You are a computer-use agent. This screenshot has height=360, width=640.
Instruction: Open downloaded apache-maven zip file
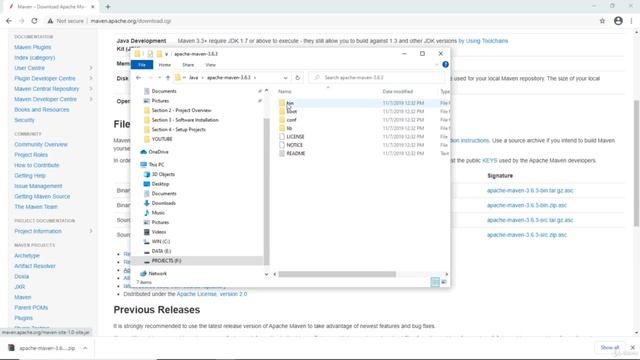47,348
